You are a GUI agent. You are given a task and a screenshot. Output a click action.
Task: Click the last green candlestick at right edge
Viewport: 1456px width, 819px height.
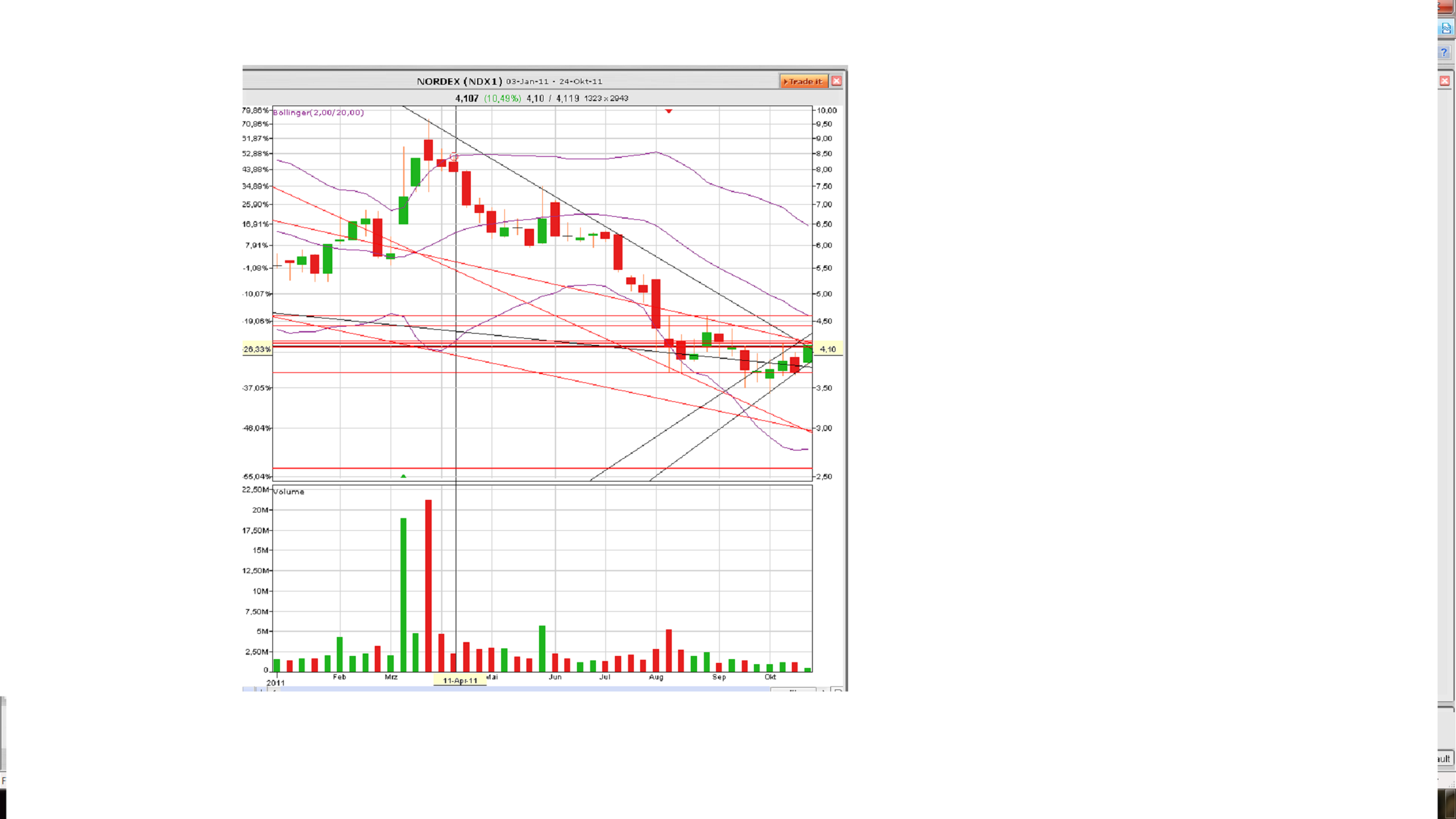pos(808,354)
